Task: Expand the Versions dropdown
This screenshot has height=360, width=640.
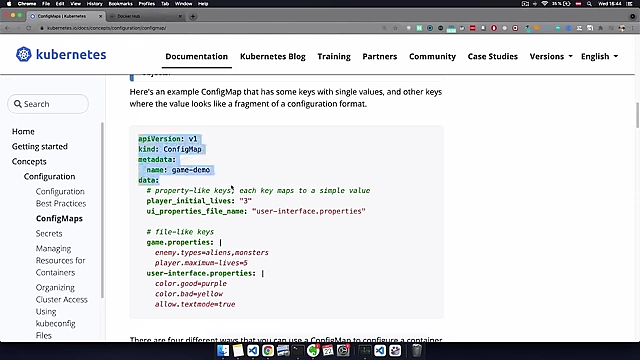Action: pyautogui.click(x=551, y=56)
